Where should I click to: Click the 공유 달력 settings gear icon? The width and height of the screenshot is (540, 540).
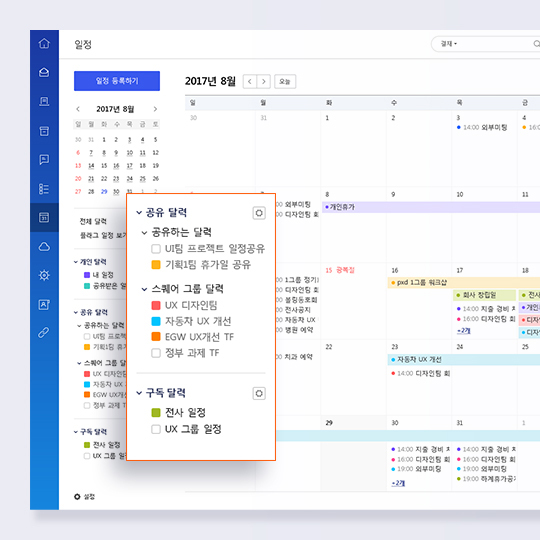click(x=259, y=213)
